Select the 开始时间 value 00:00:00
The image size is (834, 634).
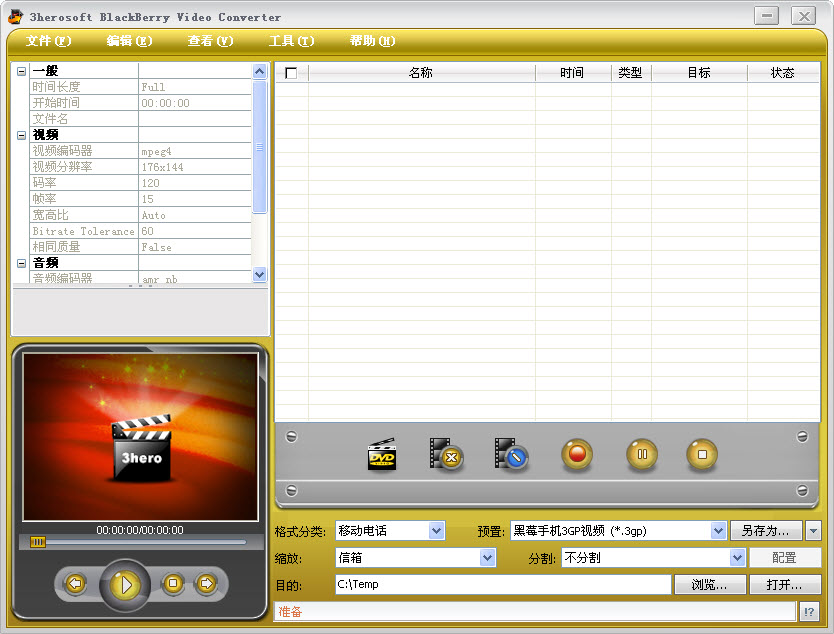click(x=195, y=103)
